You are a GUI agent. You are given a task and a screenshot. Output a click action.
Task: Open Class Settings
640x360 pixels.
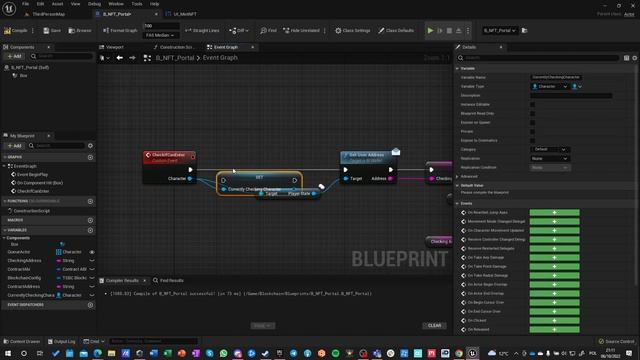353,31
